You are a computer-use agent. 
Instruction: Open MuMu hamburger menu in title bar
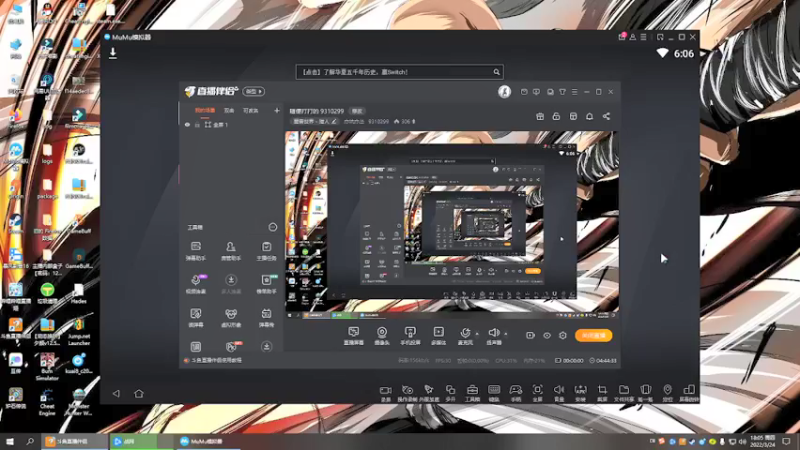pyautogui.click(x=643, y=37)
